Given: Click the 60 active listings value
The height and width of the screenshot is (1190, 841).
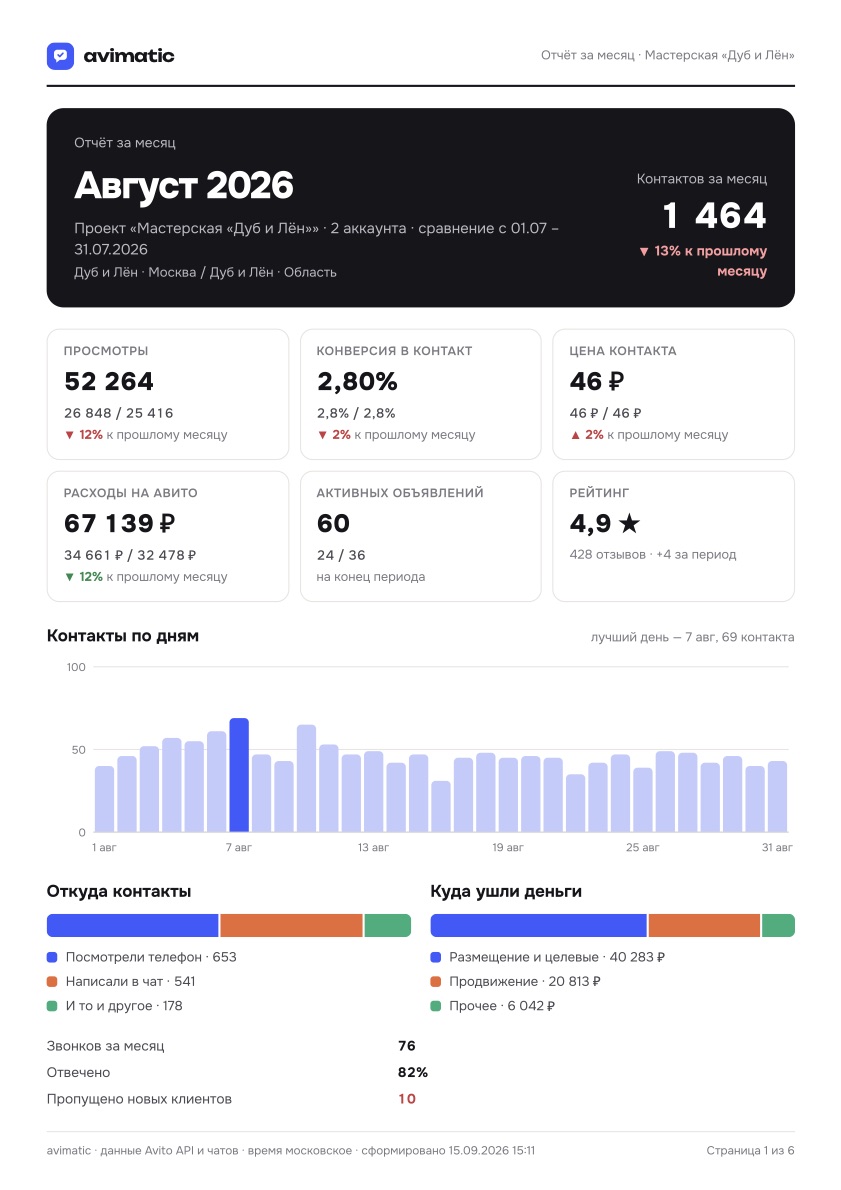Looking at the screenshot, I should 333,523.
